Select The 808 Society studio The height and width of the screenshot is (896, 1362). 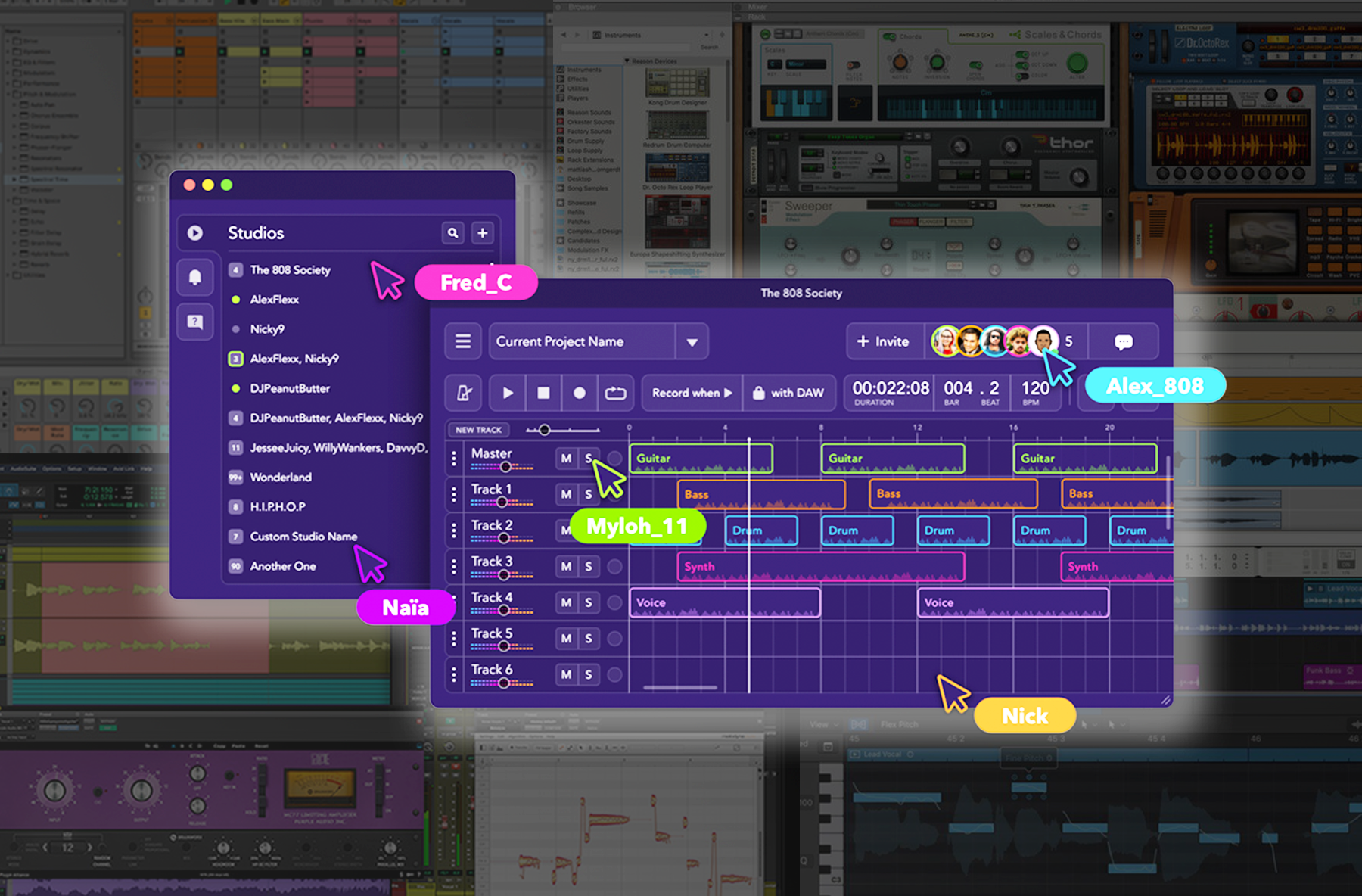pyautogui.click(x=290, y=270)
